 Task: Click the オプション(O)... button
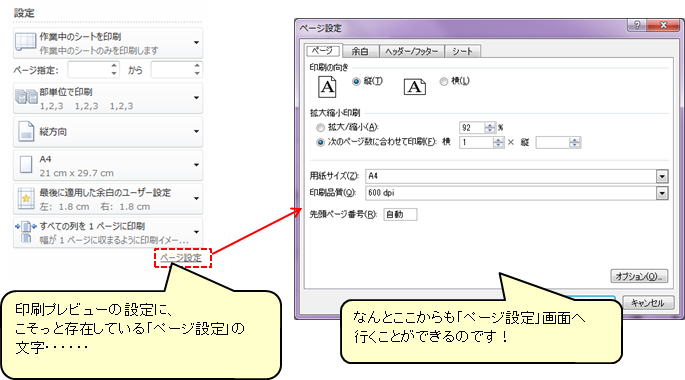point(639,276)
